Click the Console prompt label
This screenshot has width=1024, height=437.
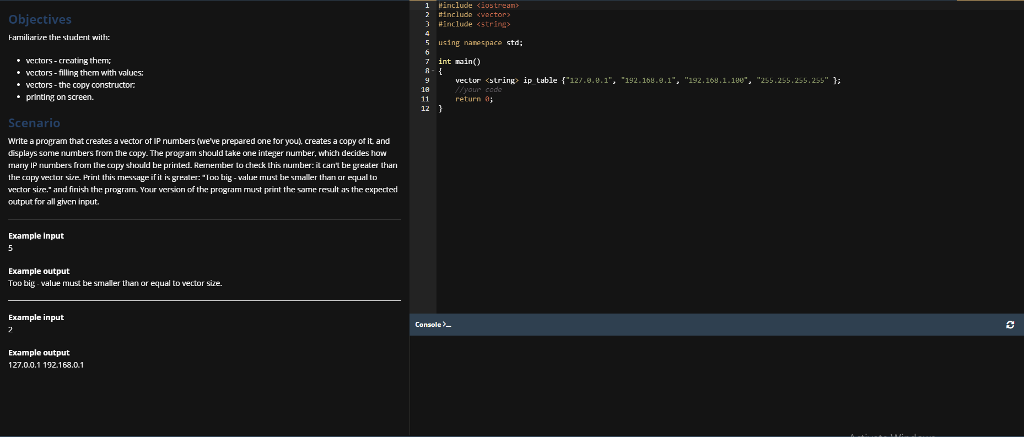432,325
